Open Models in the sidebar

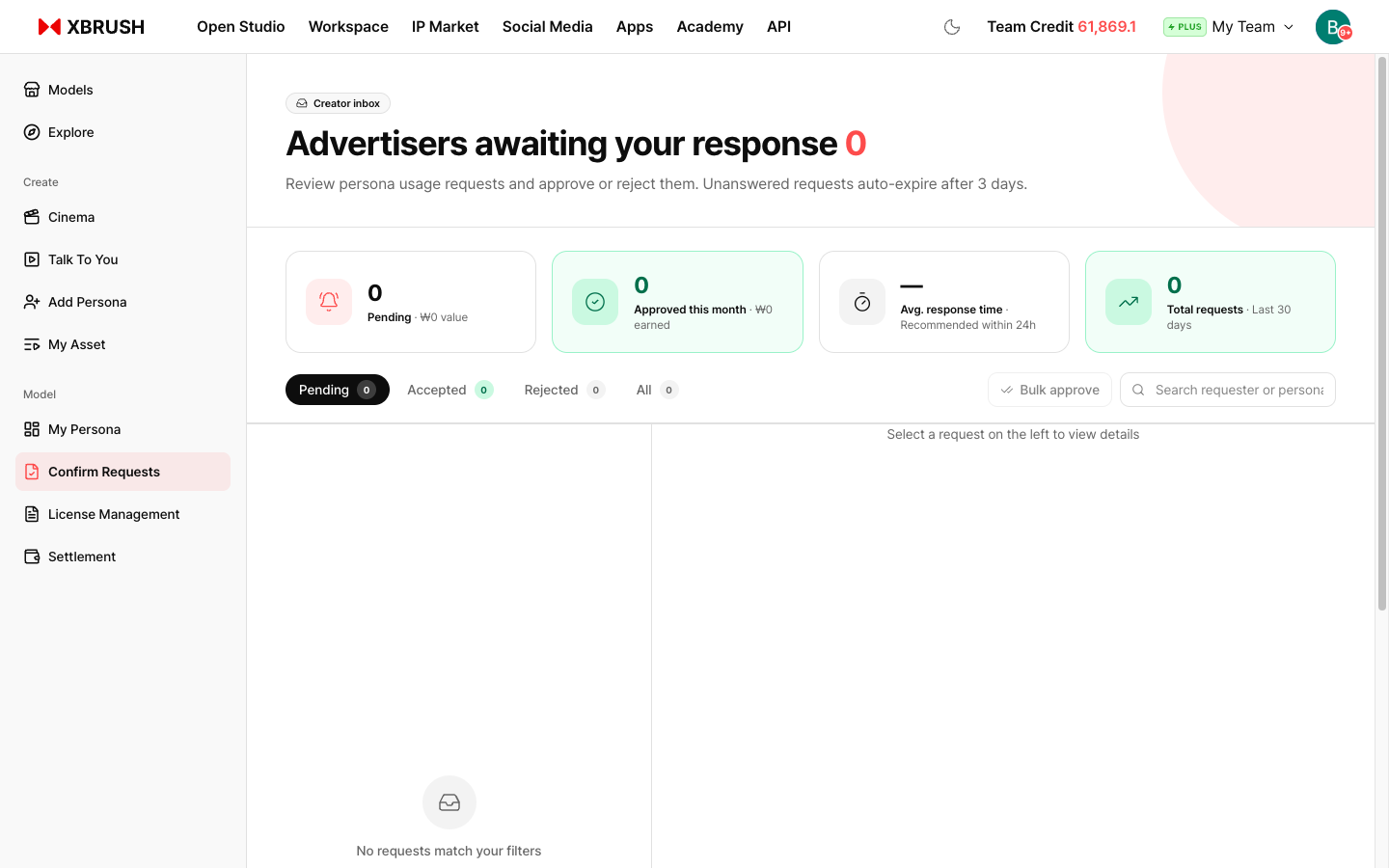click(123, 90)
